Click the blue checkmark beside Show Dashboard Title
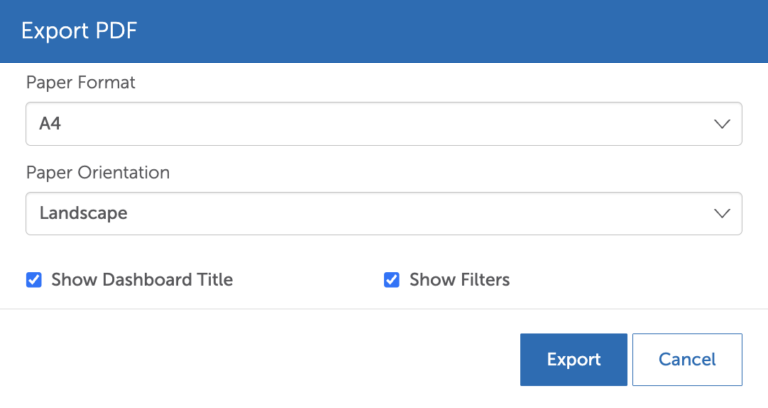Image resolution: width=768 pixels, height=408 pixels. point(34,280)
